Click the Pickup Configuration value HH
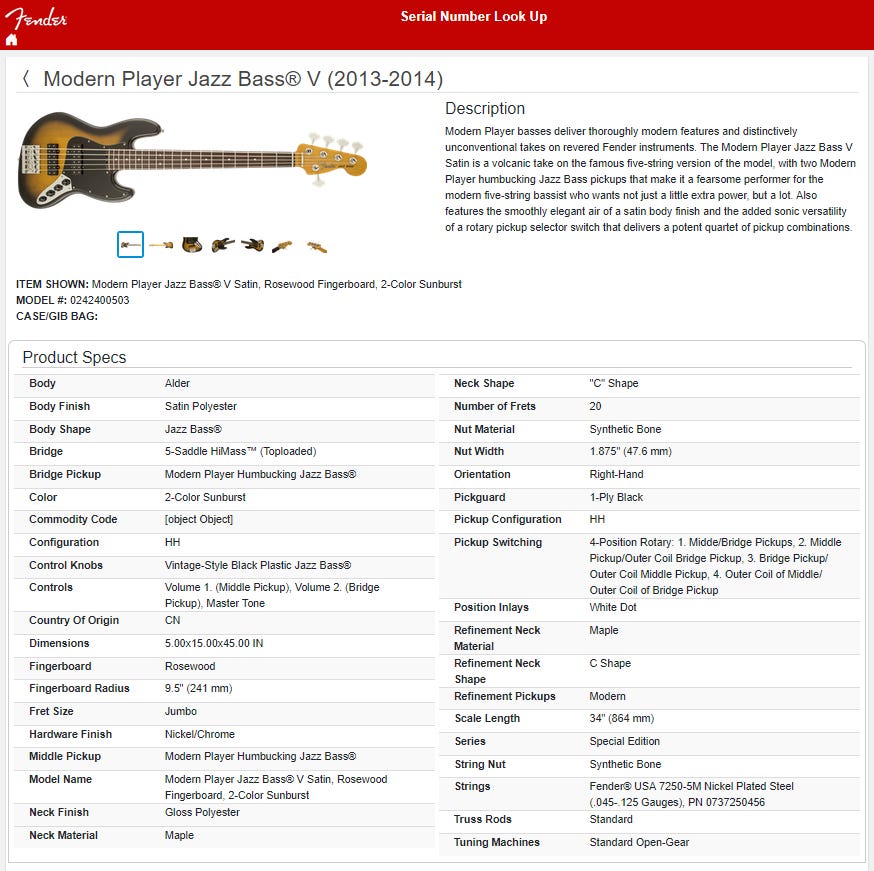 click(x=597, y=519)
